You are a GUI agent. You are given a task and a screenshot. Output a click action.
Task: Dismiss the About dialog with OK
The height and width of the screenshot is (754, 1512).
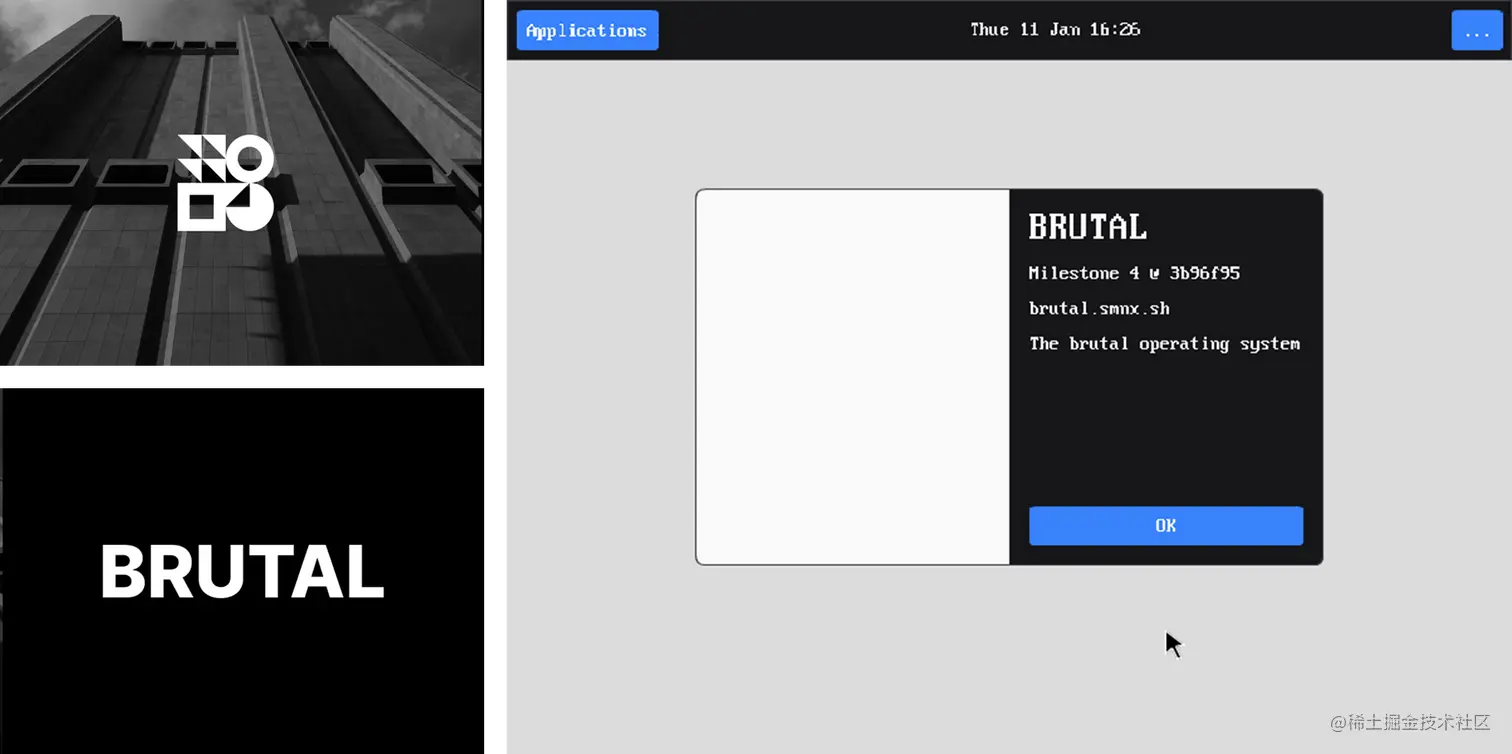pos(1166,525)
